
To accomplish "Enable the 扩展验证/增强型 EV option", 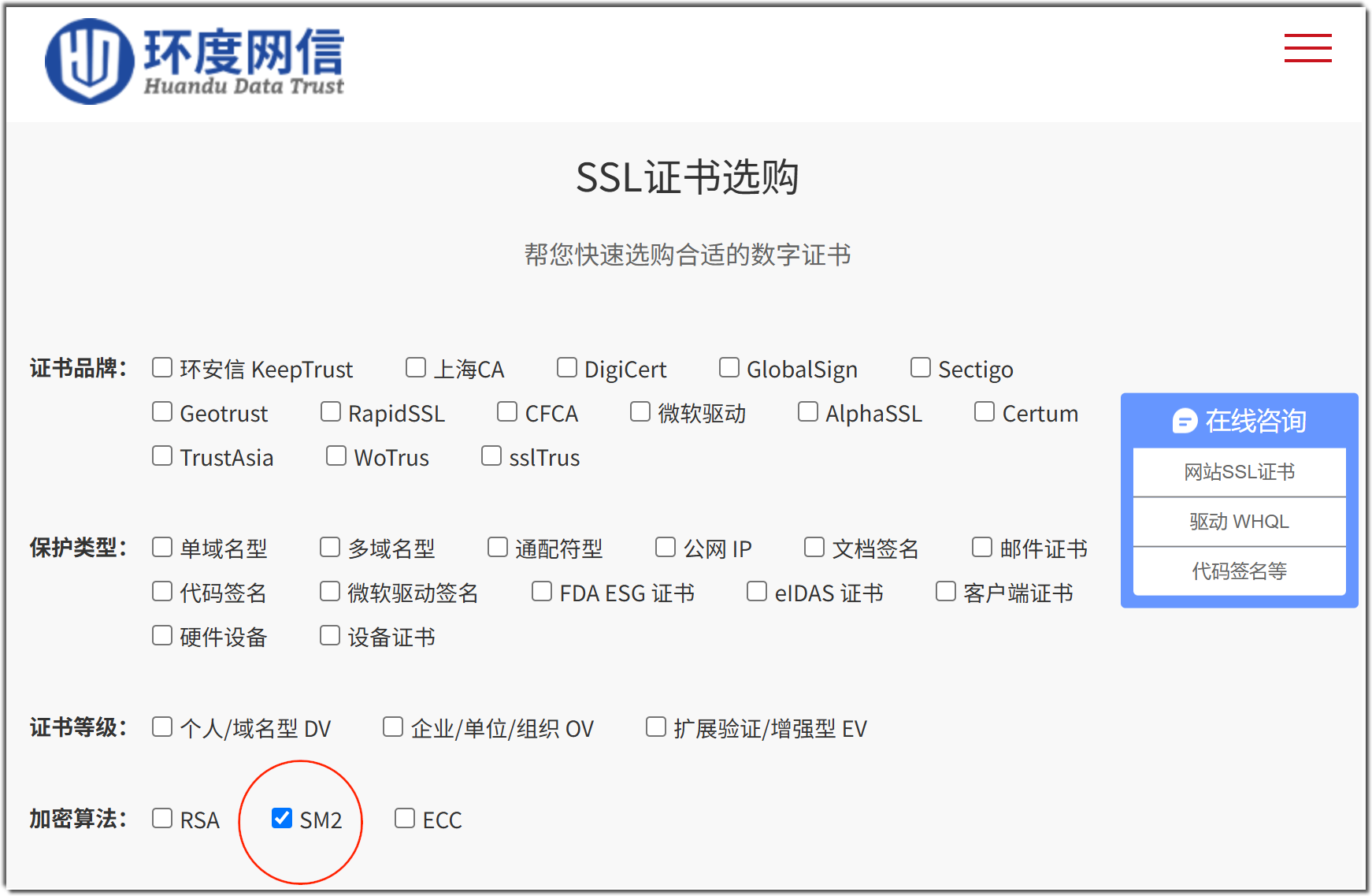I will 655,727.
